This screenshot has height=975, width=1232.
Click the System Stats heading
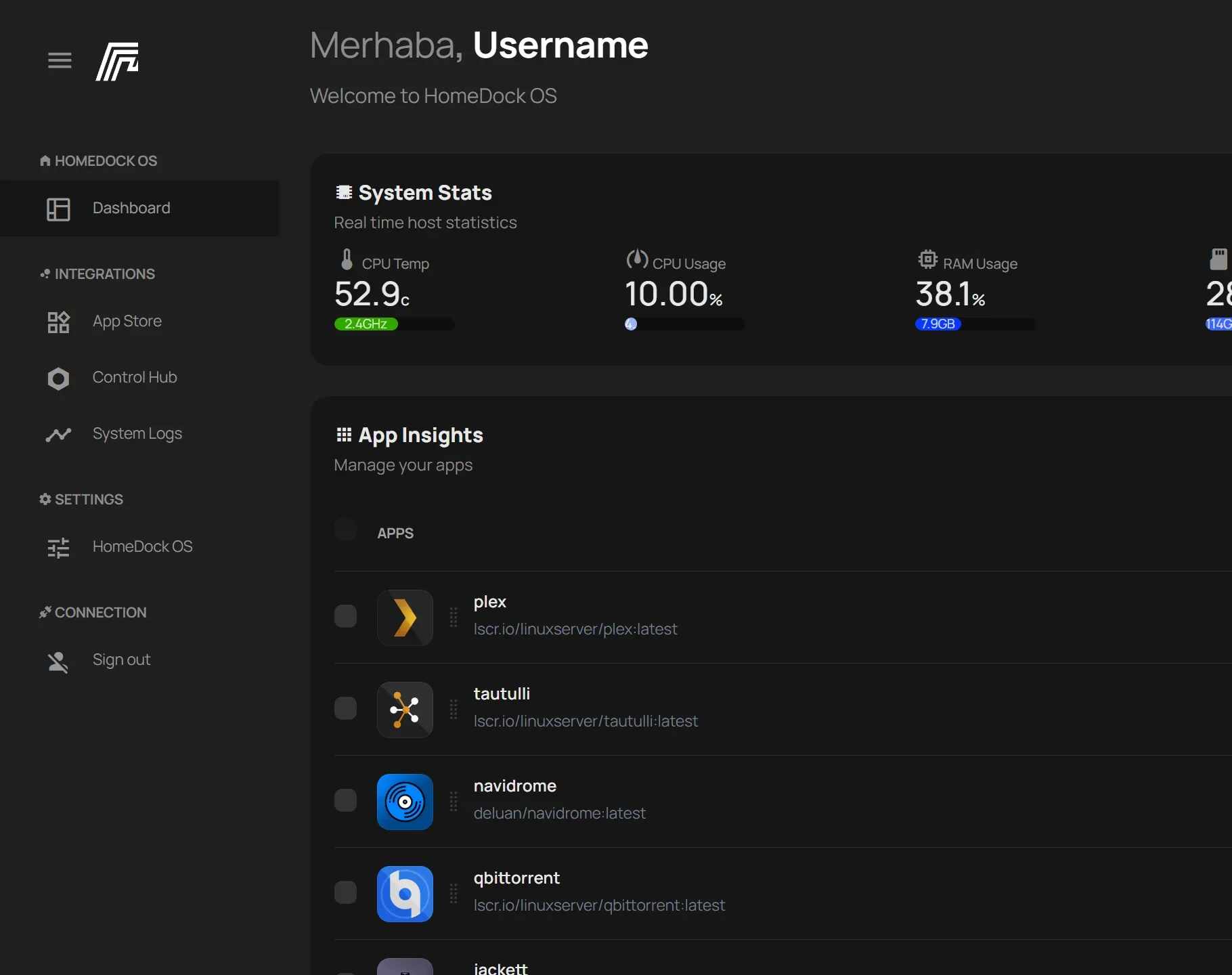(424, 193)
